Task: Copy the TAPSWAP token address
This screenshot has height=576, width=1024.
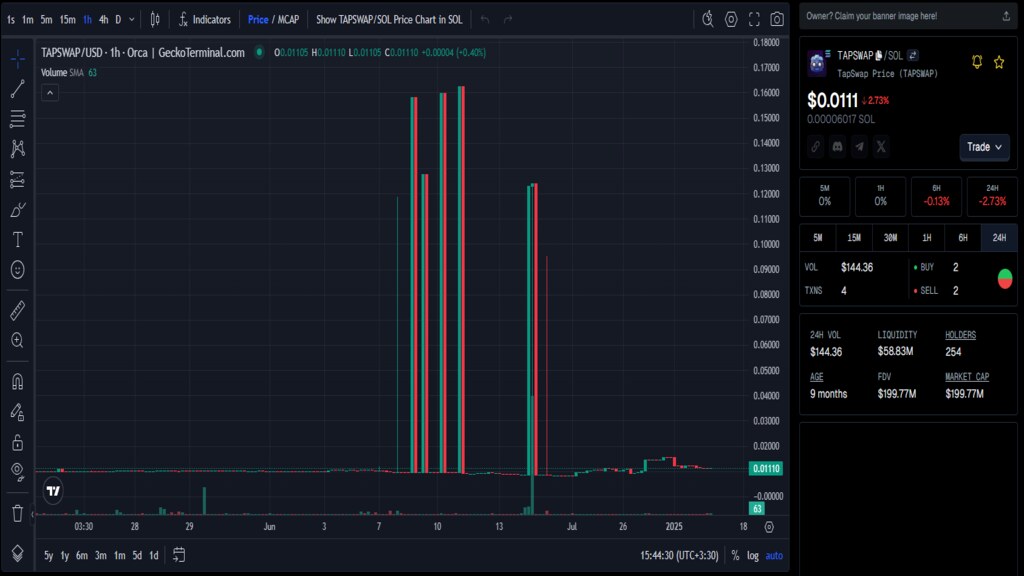Action: [878, 56]
